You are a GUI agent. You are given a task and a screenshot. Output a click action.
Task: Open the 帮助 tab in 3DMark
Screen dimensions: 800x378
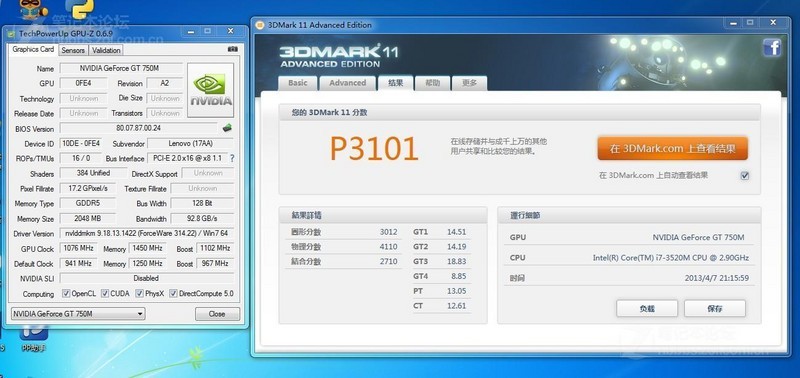pos(432,83)
